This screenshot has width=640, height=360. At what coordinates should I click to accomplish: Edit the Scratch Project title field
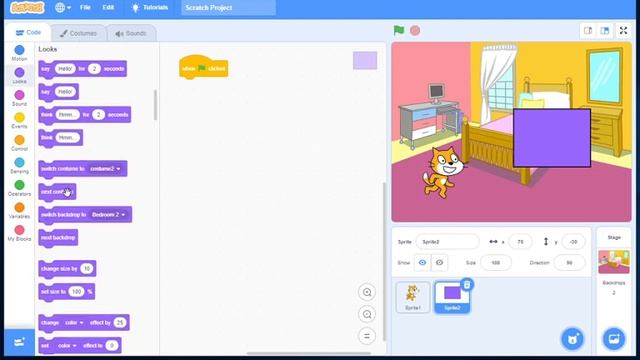point(229,8)
